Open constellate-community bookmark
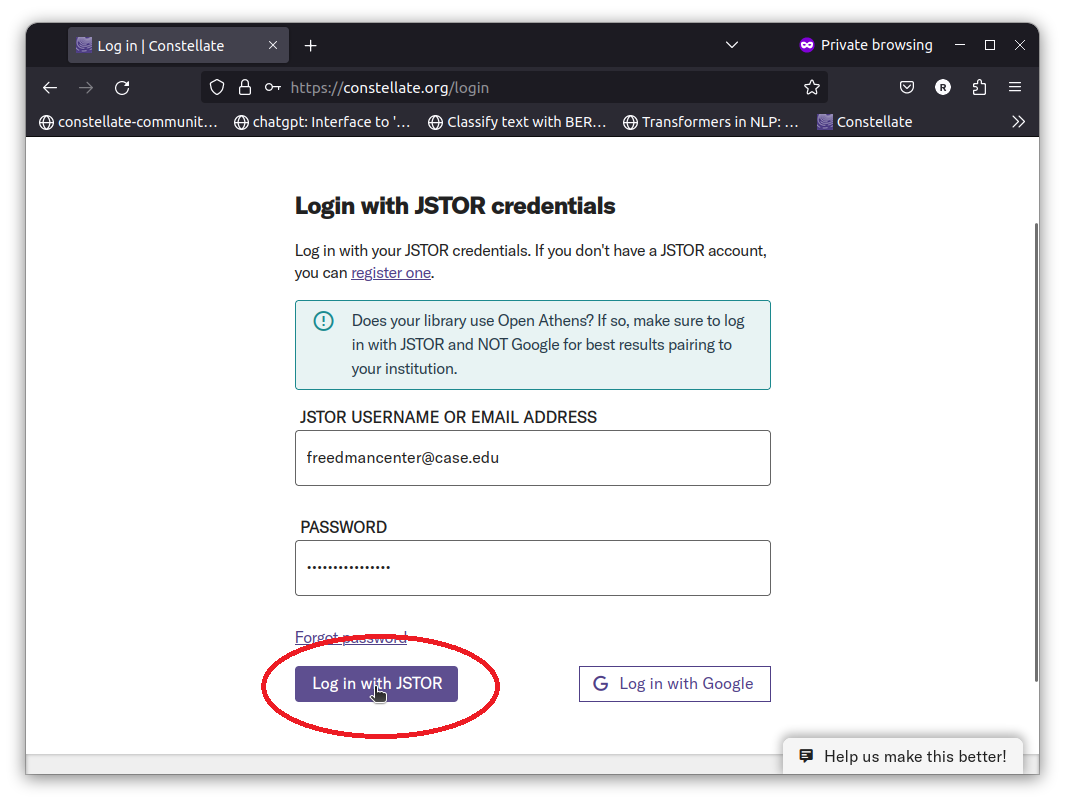 tap(128, 122)
